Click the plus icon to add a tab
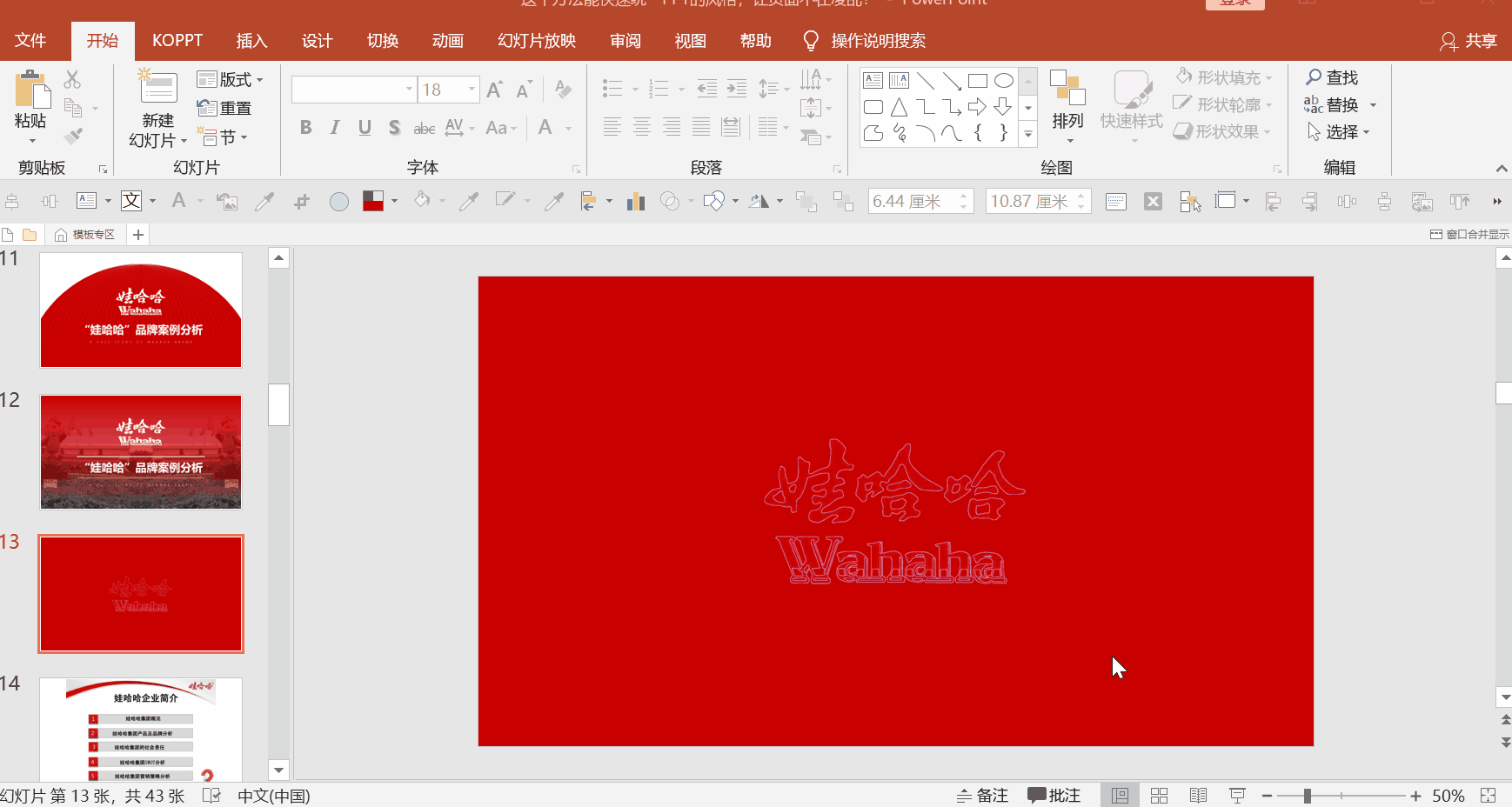This screenshot has height=807, width=1512. tap(138, 235)
